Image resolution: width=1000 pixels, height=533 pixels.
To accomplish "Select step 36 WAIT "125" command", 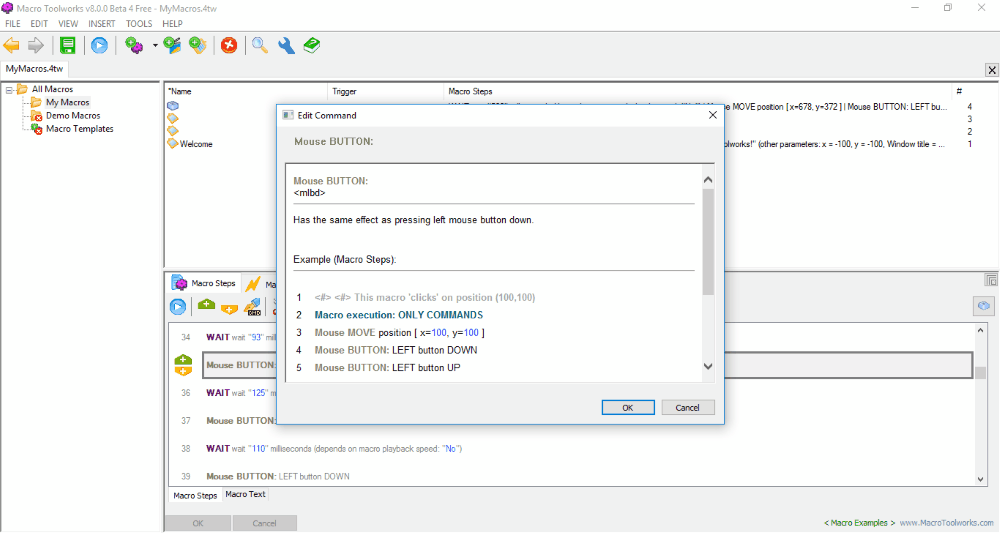I will pyautogui.click(x=240, y=393).
